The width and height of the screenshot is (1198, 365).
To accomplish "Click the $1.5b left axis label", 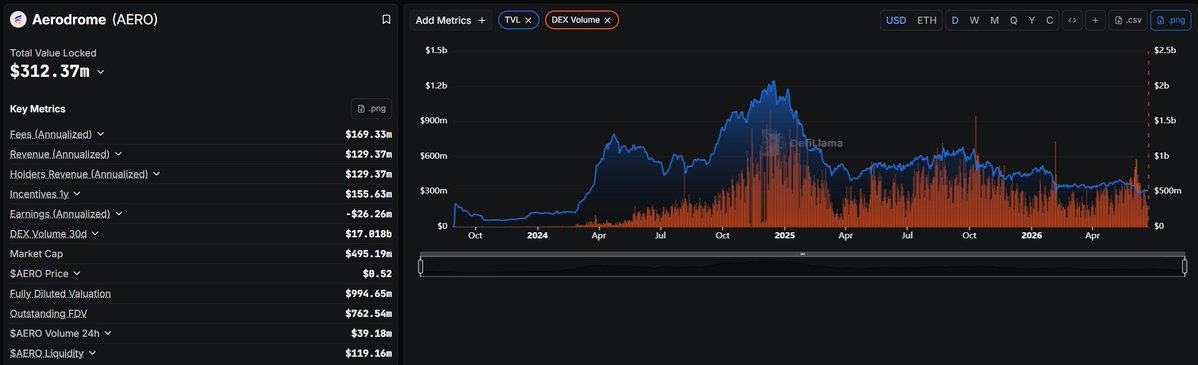I will click(x=437, y=50).
